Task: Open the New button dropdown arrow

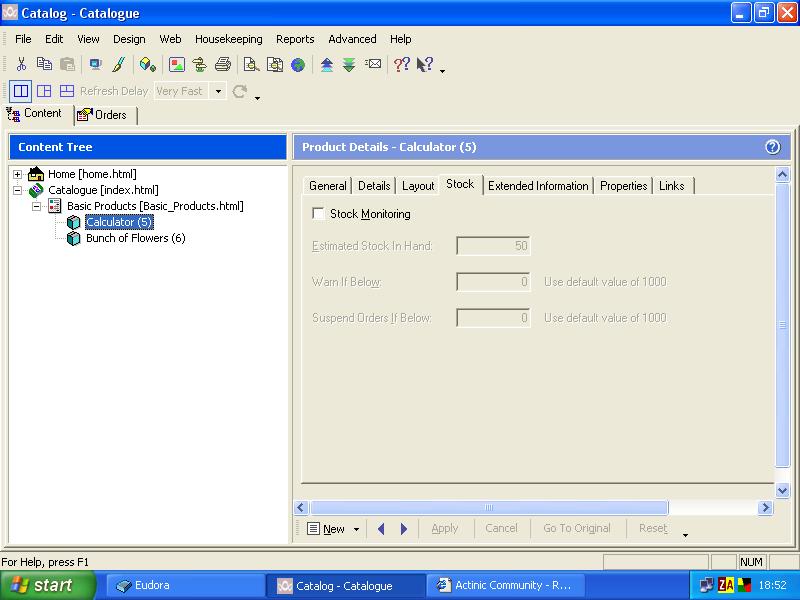Action: pos(356,529)
